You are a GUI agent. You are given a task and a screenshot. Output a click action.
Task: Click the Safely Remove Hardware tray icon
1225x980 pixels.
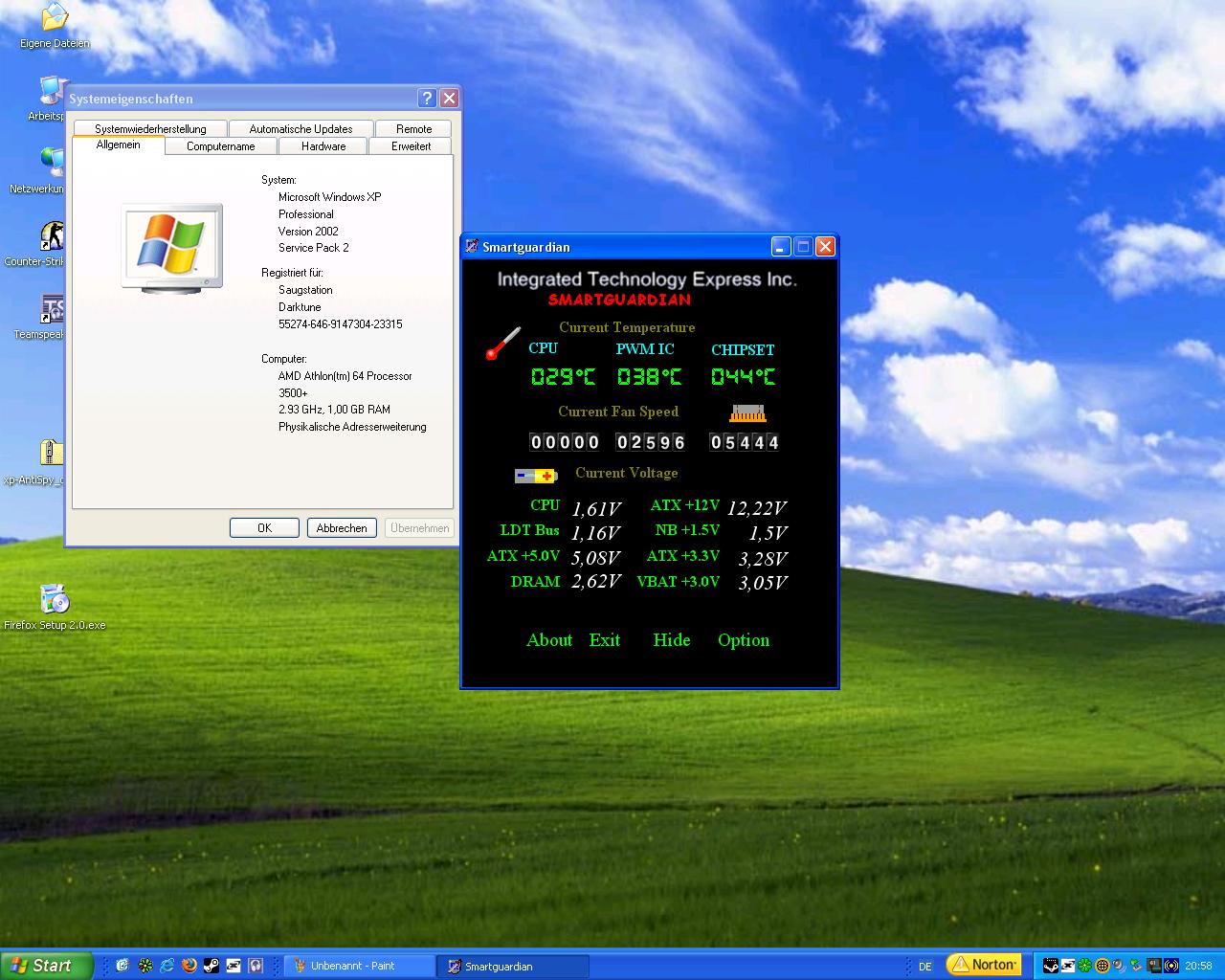pos(1136,966)
